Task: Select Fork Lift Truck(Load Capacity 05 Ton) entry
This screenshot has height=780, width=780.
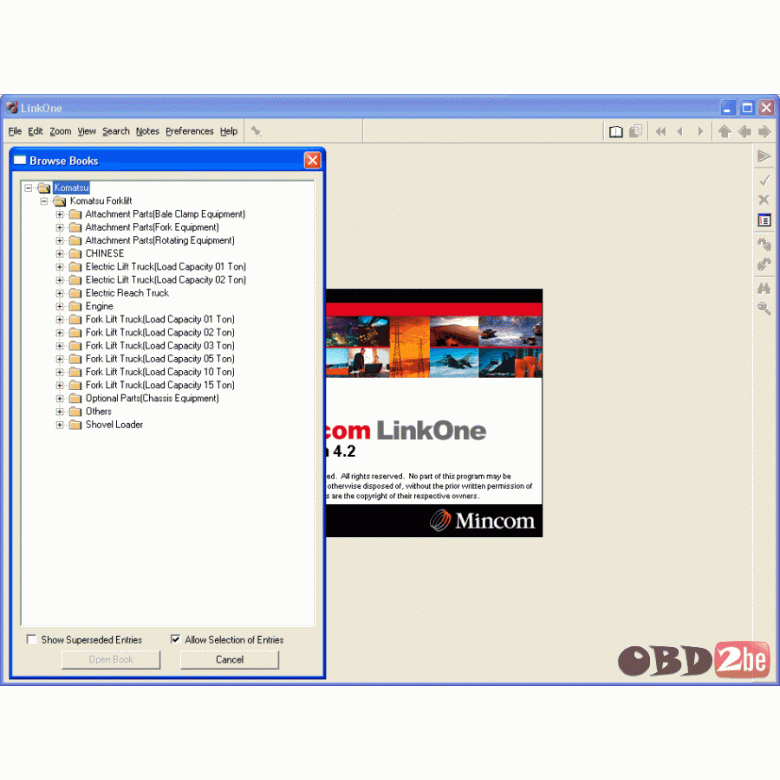Action: click(160, 359)
